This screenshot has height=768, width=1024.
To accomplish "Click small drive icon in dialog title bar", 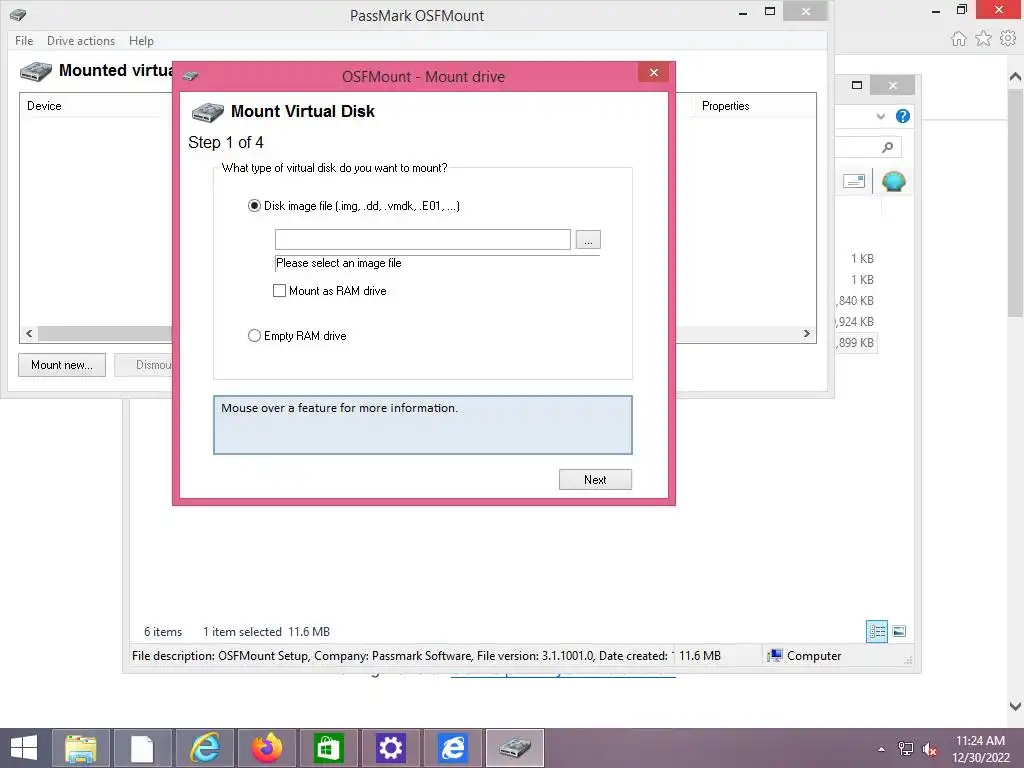I will [x=190, y=76].
